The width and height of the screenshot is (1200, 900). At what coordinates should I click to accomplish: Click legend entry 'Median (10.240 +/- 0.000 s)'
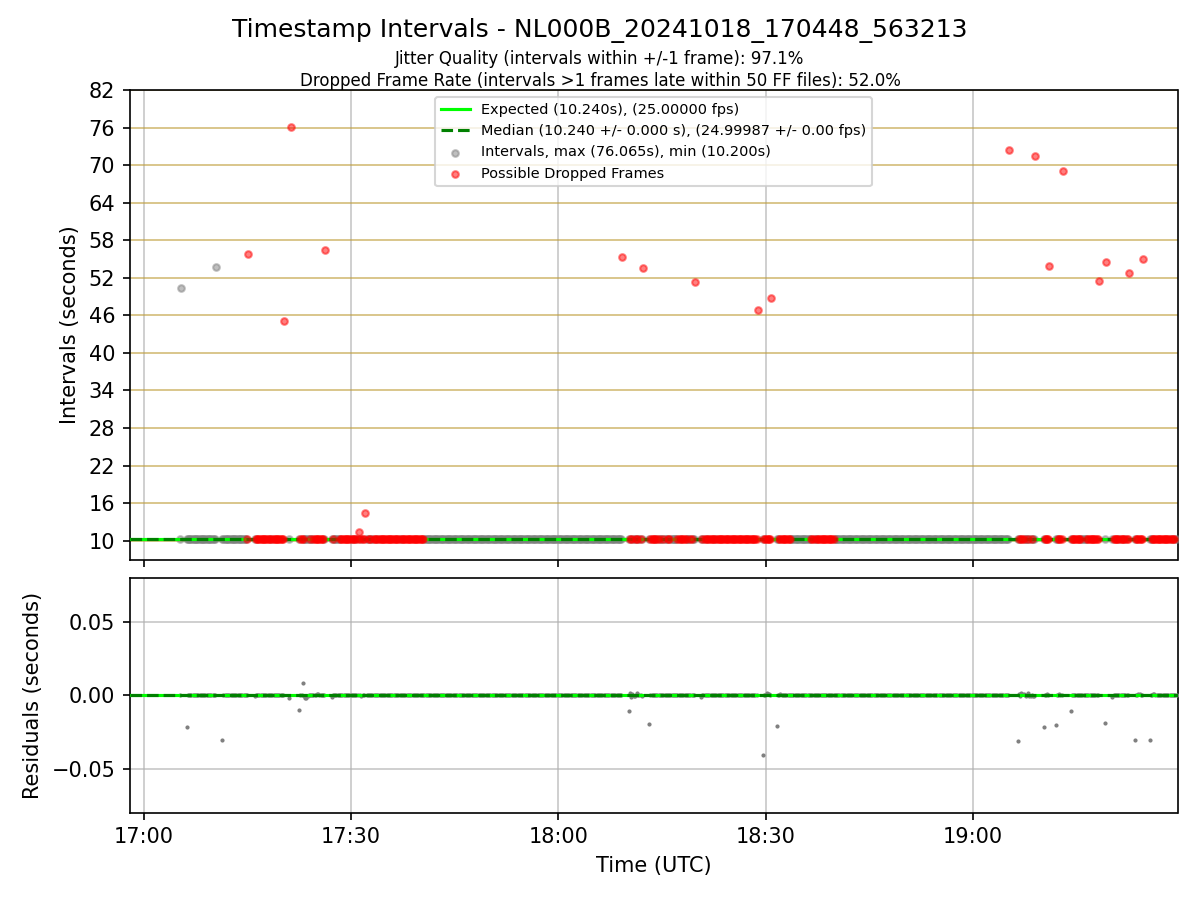pyautogui.click(x=673, y=130)
